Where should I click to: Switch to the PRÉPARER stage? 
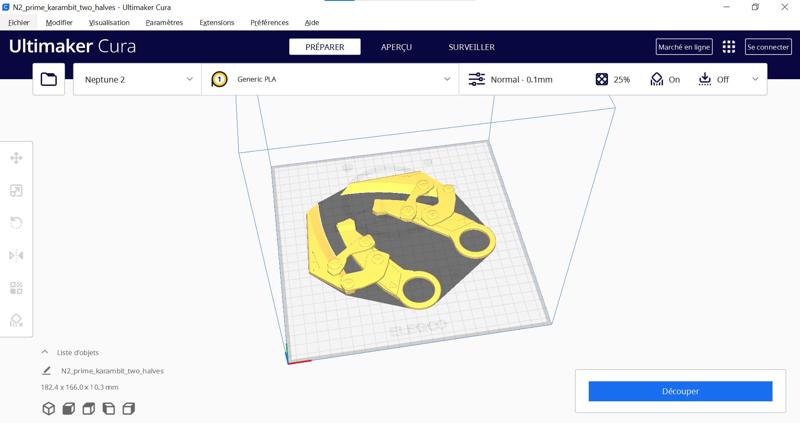325,47
